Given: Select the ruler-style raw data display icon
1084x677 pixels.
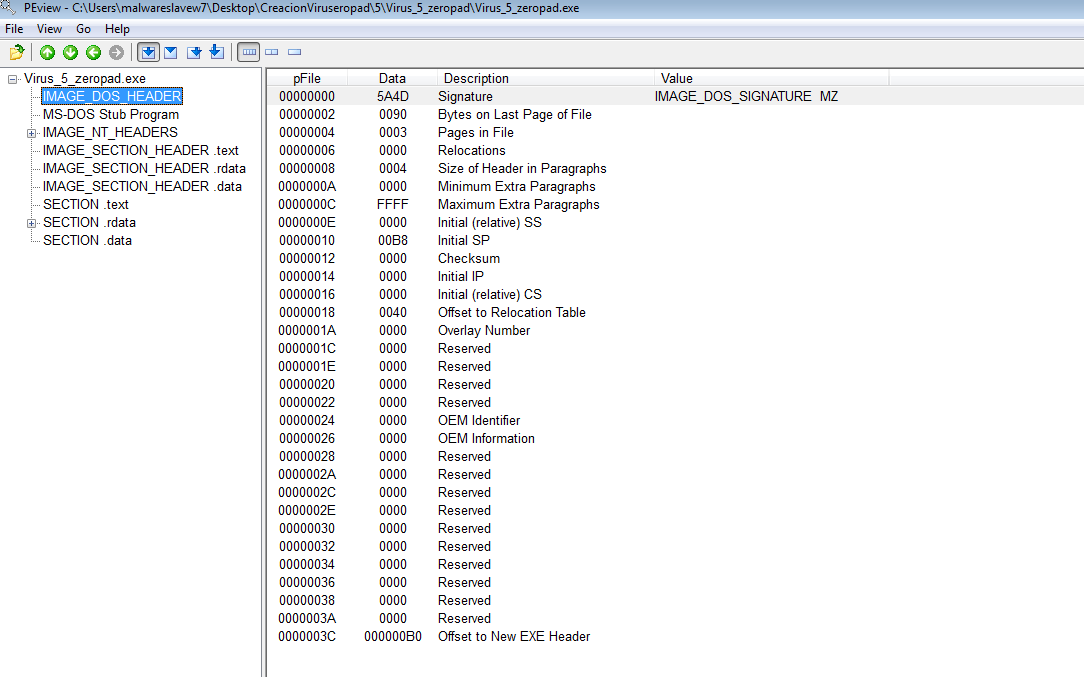Looking at the screenshot, I should coord(247,52).
